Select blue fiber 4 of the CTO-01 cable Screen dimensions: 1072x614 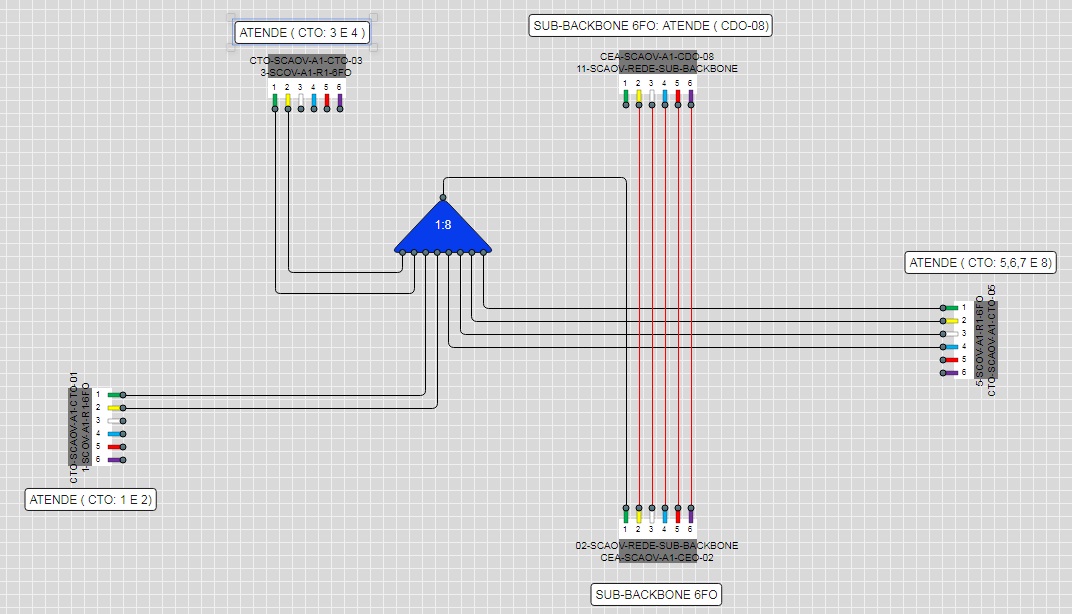pyautogui.click(x=114, y=434)
